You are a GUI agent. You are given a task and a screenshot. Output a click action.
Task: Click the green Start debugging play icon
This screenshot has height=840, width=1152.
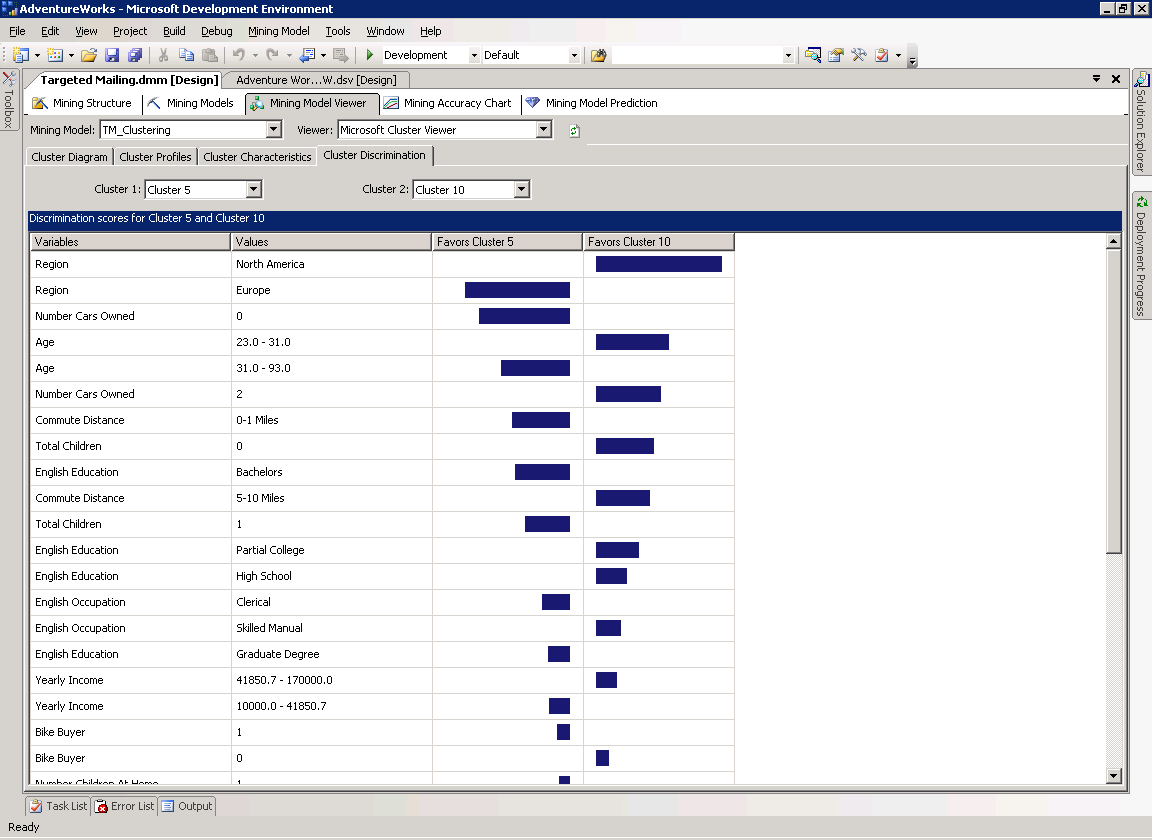[x=370, y=55]
